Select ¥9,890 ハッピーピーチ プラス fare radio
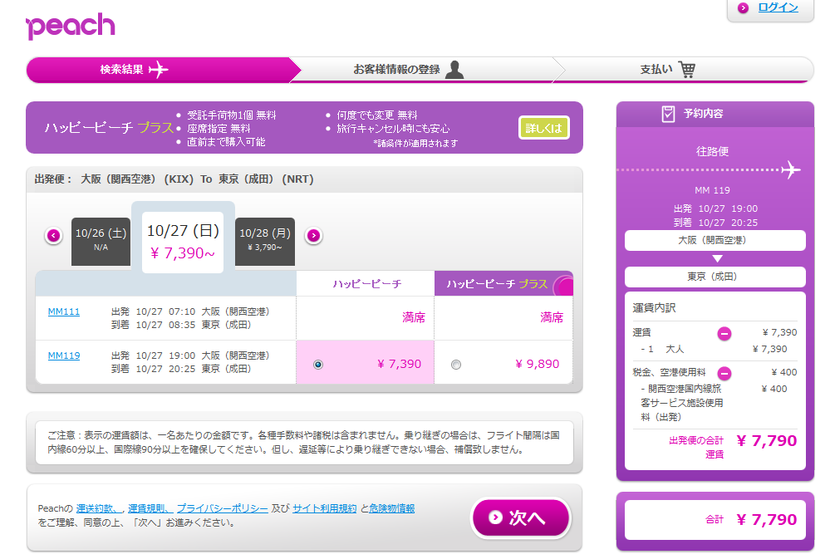The image size is (830, 559). tap(456, 364)
